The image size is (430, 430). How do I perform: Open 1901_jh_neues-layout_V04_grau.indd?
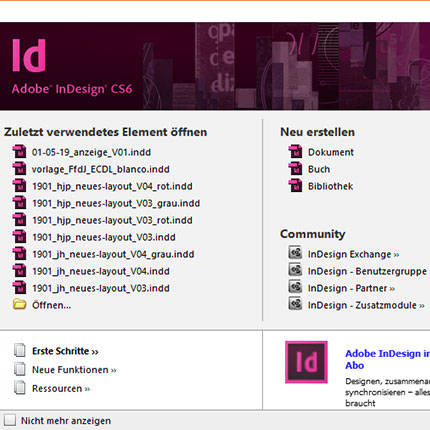(113, 254)
